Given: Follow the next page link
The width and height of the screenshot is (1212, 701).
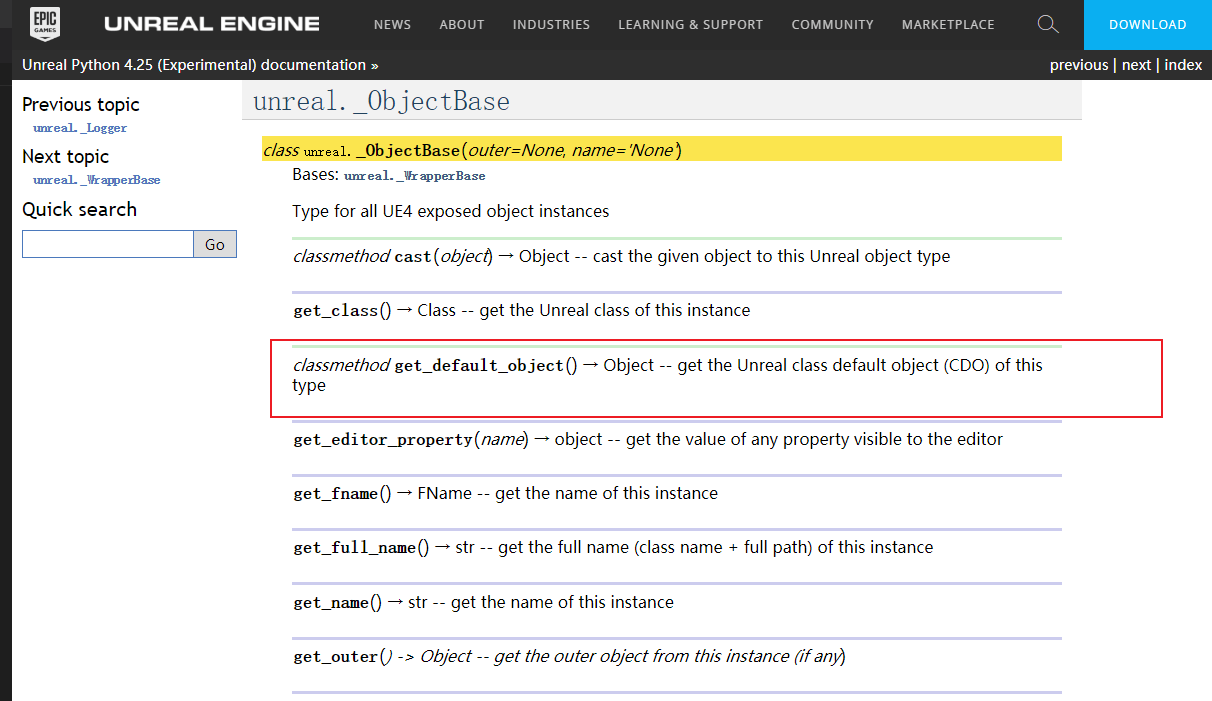Looking at the screenshot, I should [1136, 65].
